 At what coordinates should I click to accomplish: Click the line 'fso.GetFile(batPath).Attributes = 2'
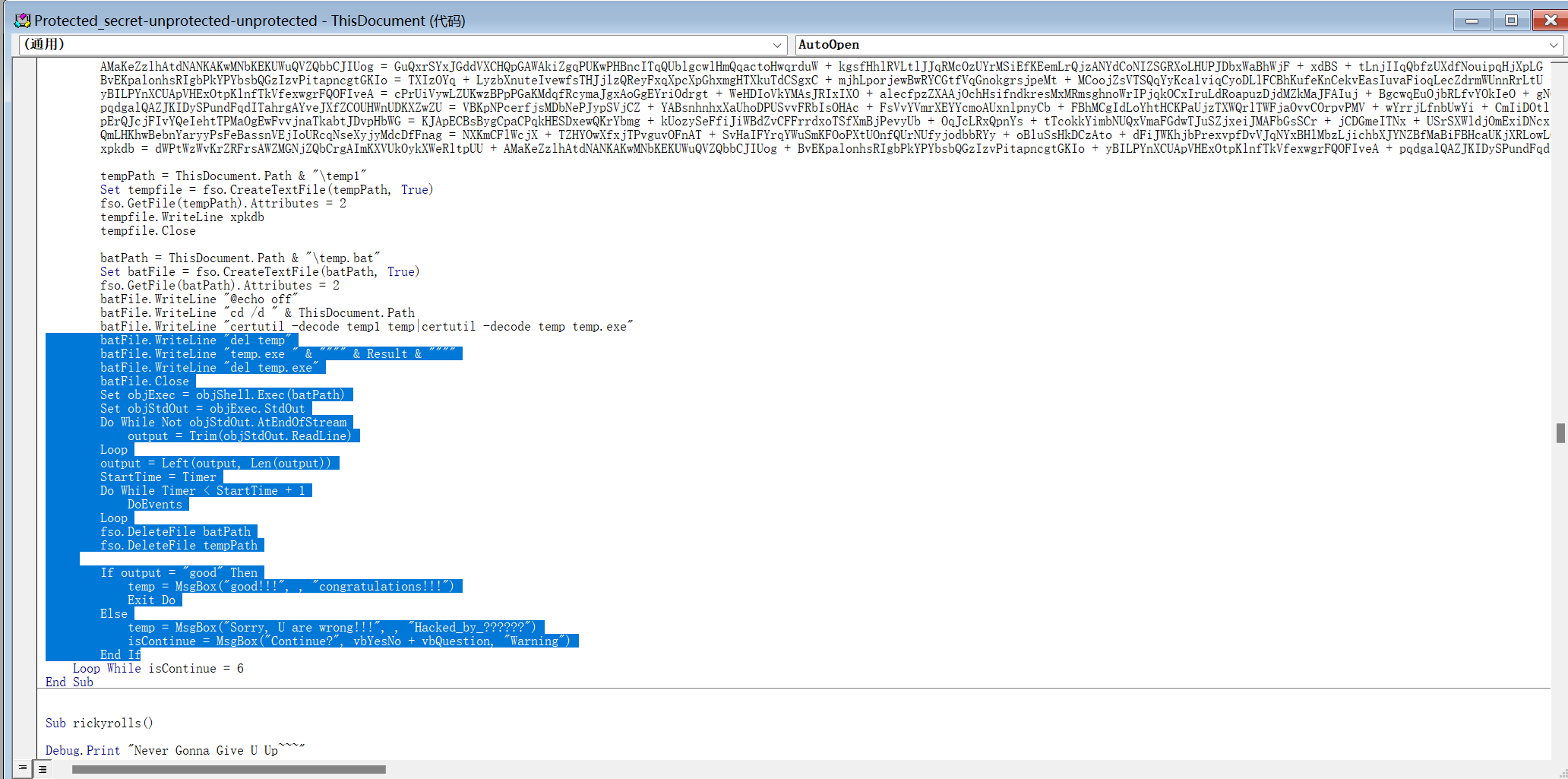click(220, 285)
